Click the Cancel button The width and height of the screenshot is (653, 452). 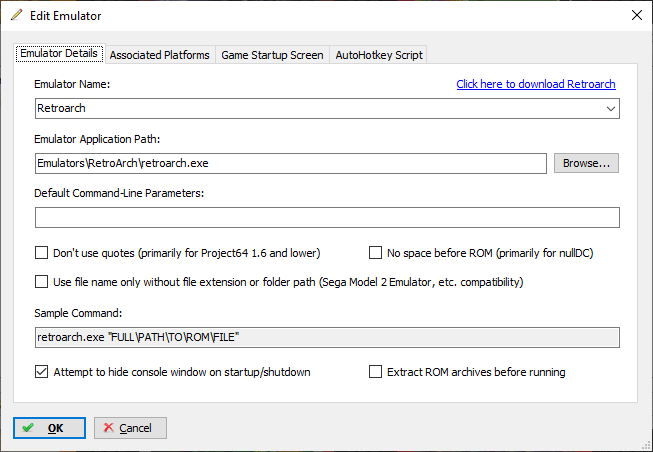130,428
